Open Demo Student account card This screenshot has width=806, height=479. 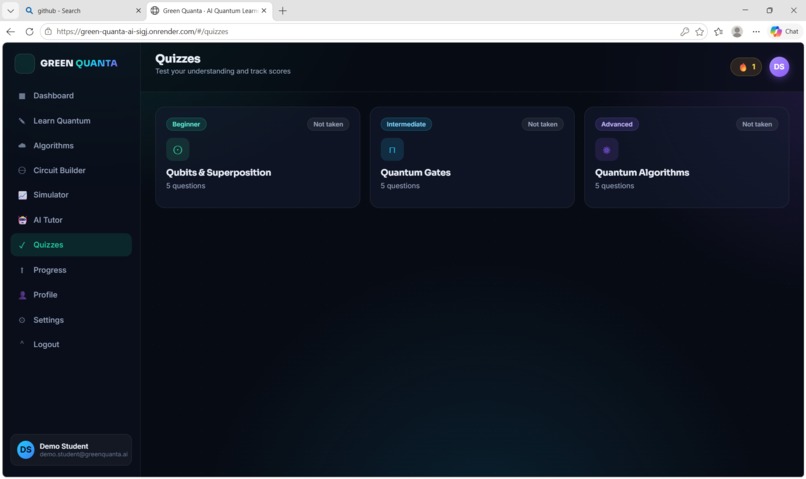[x=71, y=450]
